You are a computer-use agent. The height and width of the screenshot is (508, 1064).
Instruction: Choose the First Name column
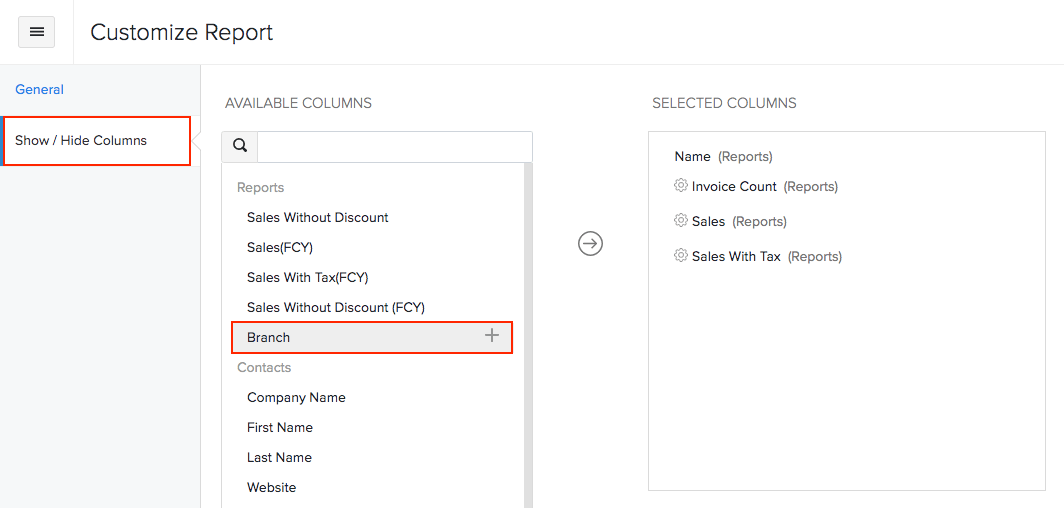pos(280,427)
